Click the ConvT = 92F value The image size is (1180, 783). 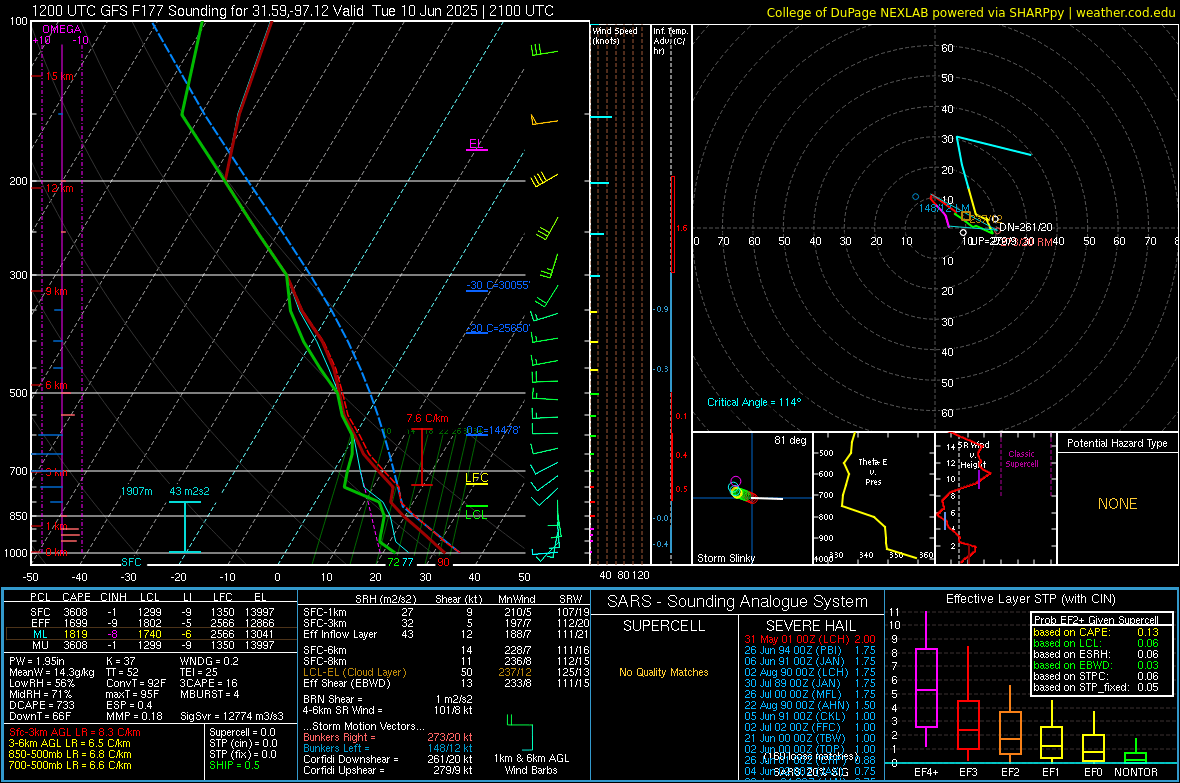tap(136, 683)
